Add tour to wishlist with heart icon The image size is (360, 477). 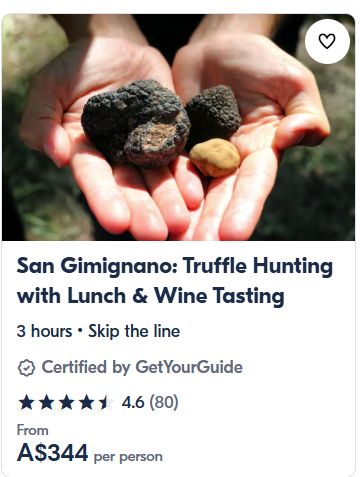(x=327, y=41)
